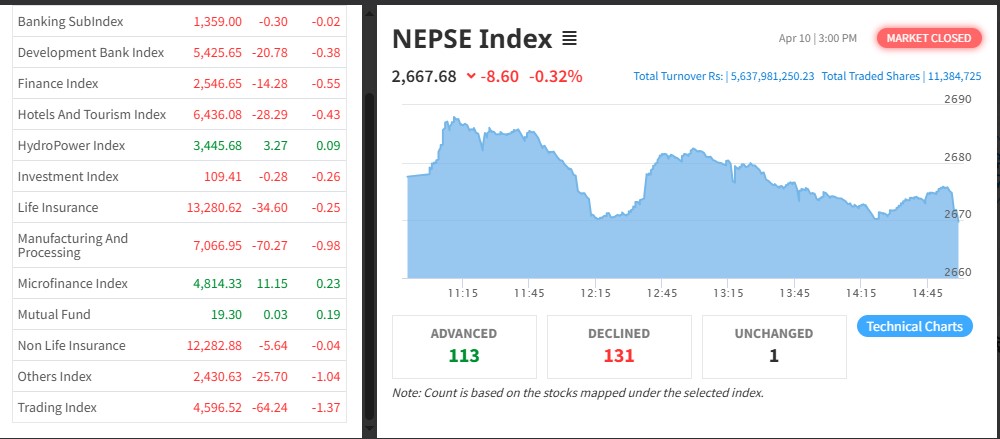Open the list menu icon beside NEPSE Index
The width and height of the screenshot is (1000, 439).
click(x=569, y=39)
